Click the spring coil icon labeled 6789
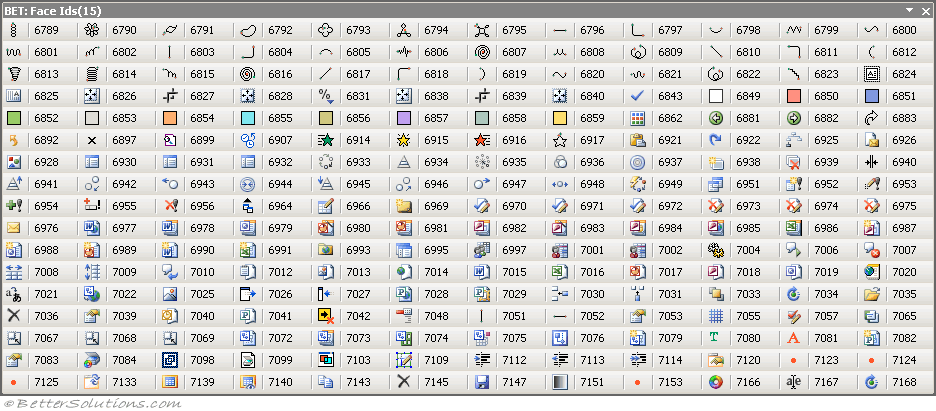Image resolution: width=936 pixels, height=411 pixels. pyautogui.click(x=14, y=30)
